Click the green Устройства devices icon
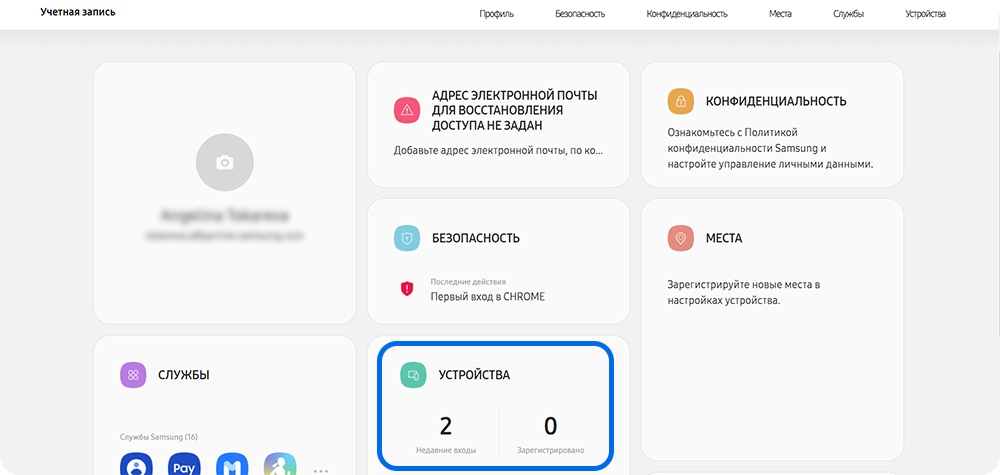The width and height of the screenshot is (1000, 475). click(413, 375)
